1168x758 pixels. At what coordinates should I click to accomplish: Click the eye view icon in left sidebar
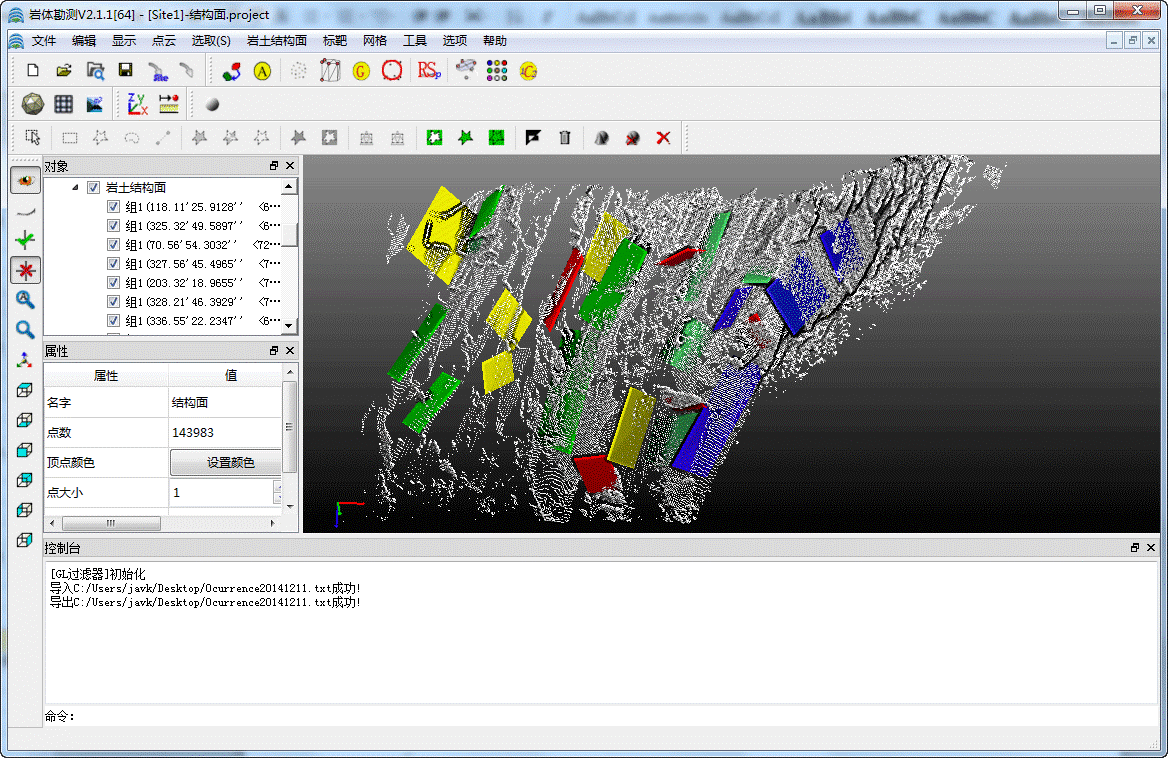(25, 181)
